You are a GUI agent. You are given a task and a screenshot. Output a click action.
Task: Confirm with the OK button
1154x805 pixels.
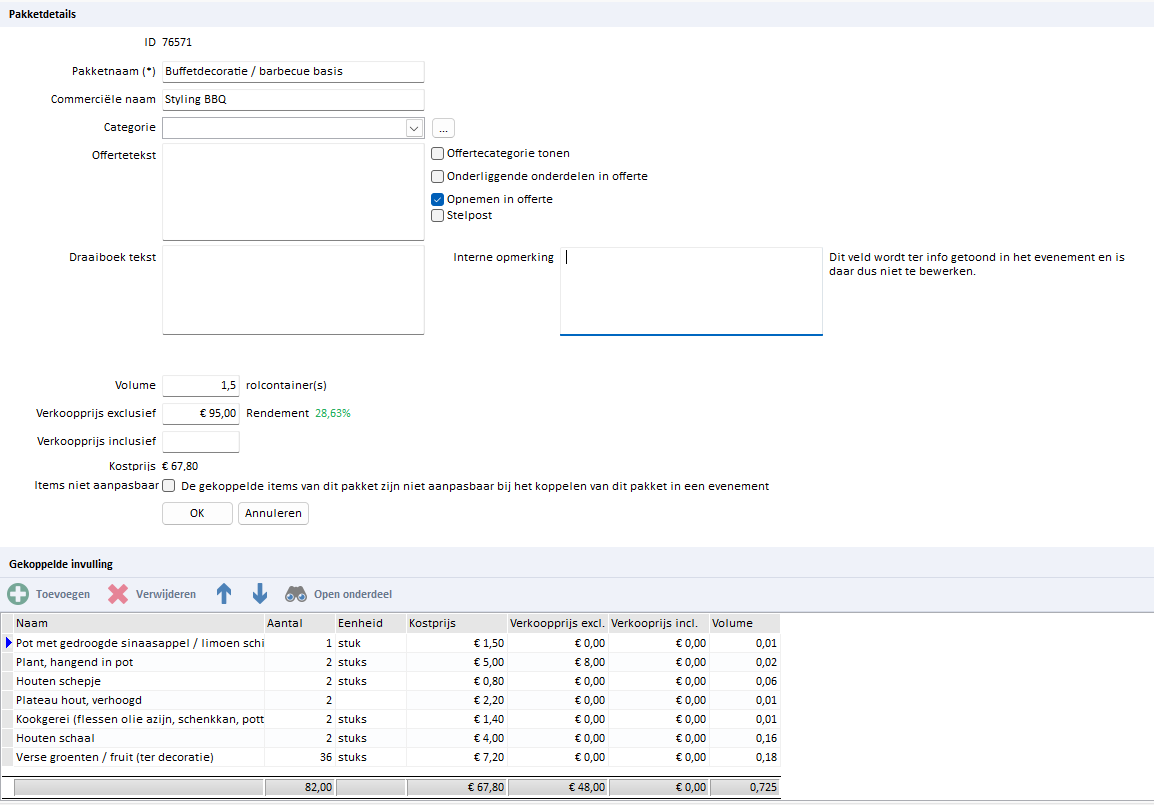(x=197, y=514)
